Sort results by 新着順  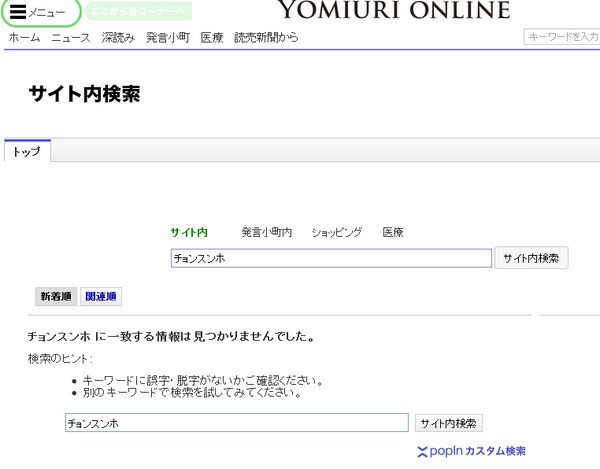point(56,297)
